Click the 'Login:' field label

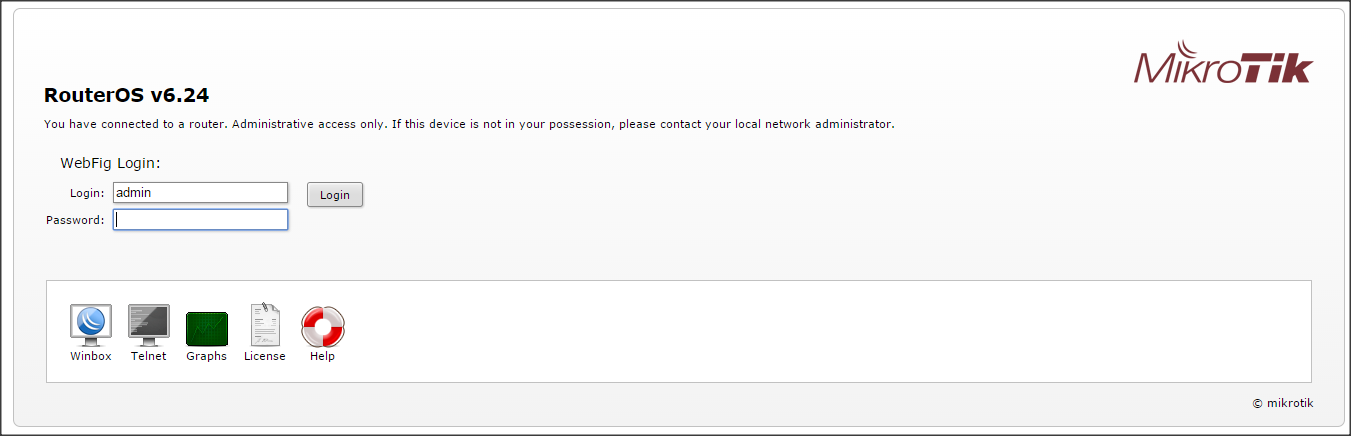87,193
